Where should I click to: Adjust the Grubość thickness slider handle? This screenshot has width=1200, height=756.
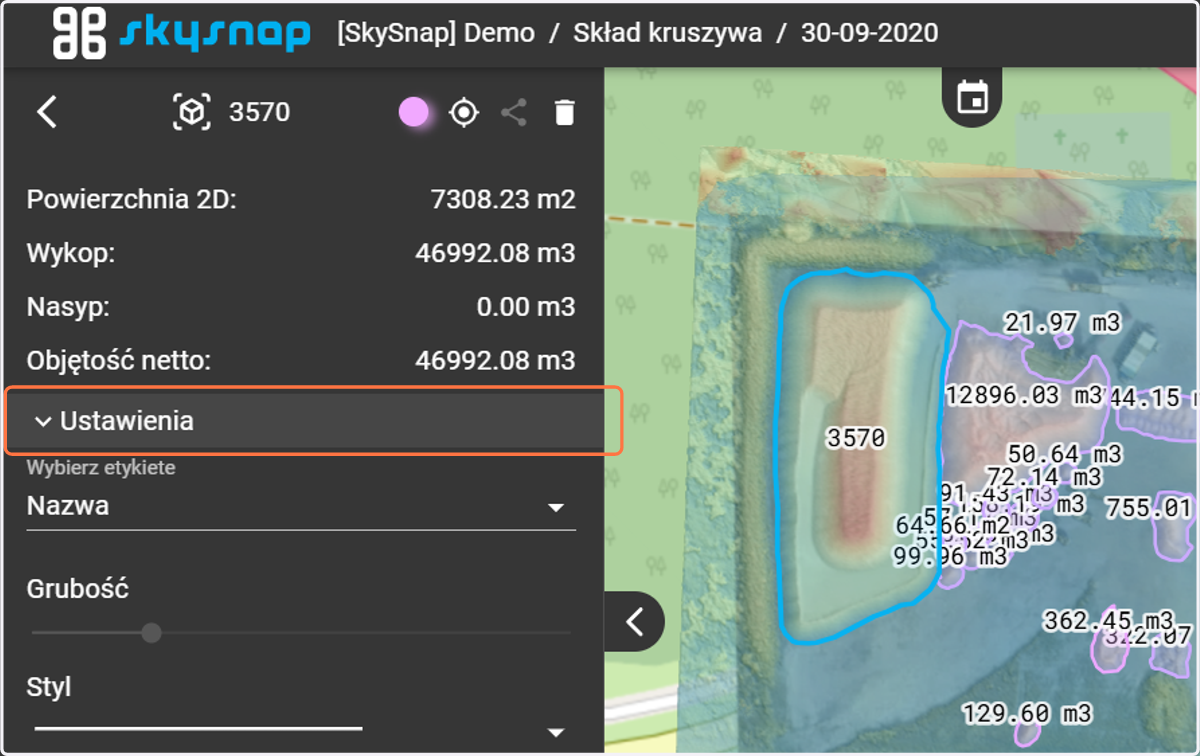[151, 633]
